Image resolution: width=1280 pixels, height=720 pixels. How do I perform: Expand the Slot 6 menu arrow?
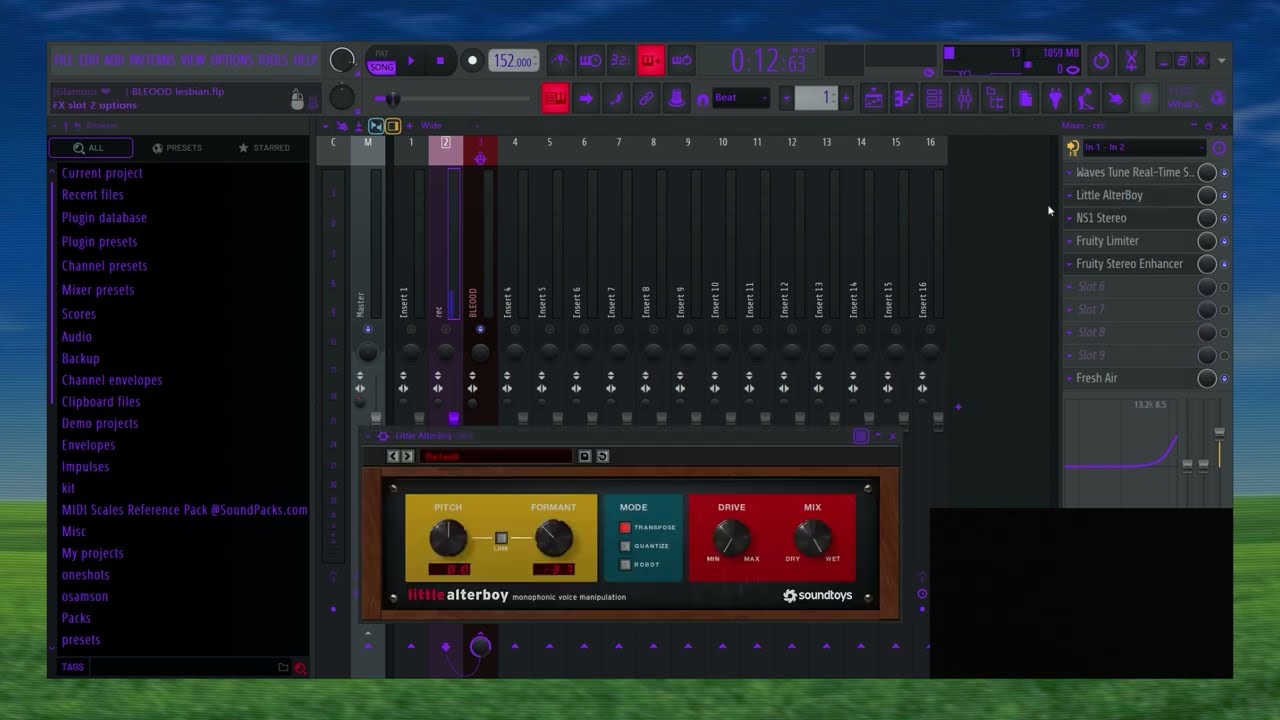click(x=1069, y=287)
